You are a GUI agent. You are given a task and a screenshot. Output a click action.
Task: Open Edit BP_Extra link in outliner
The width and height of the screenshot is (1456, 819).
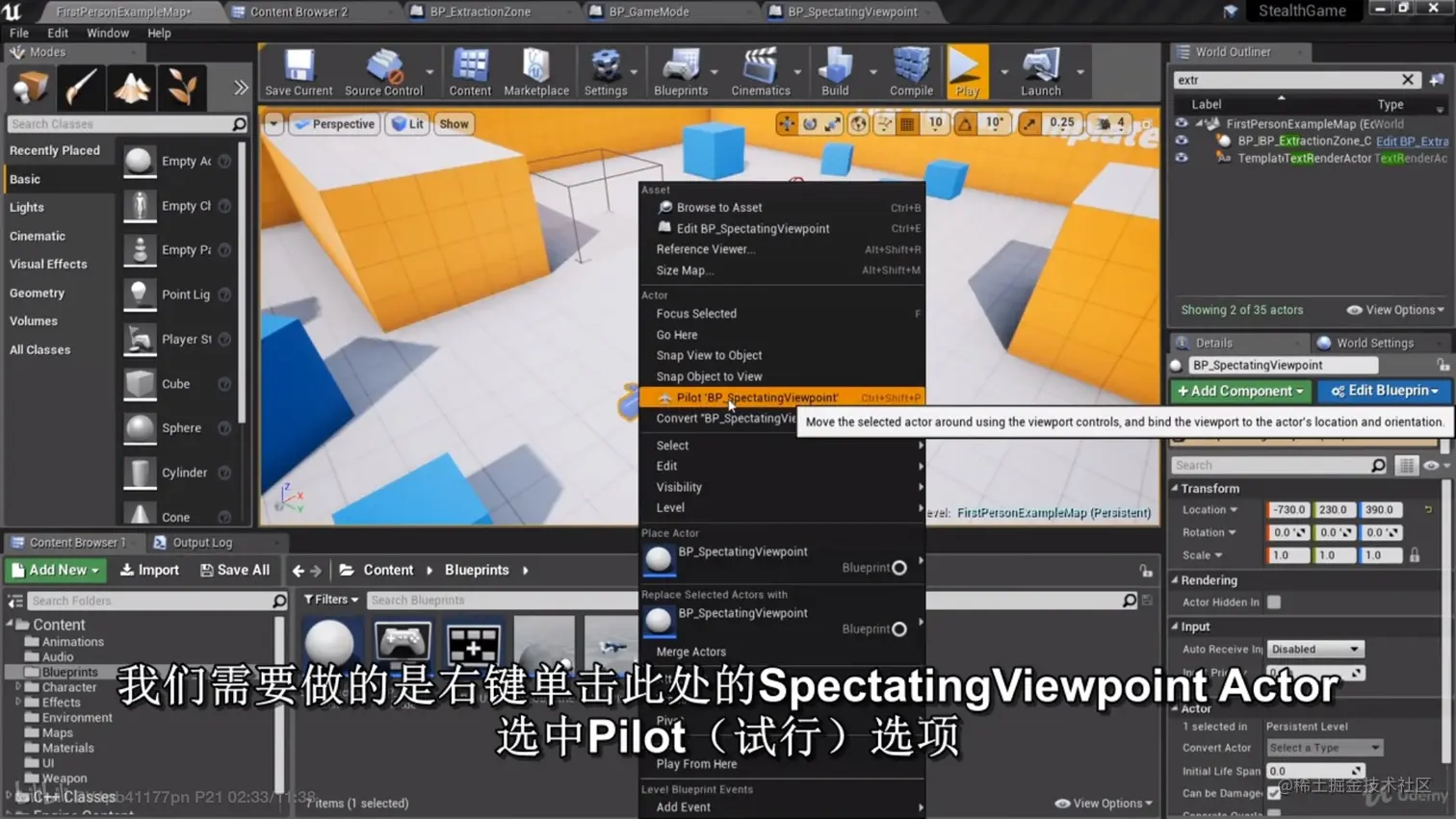(x=1412, y=141)
